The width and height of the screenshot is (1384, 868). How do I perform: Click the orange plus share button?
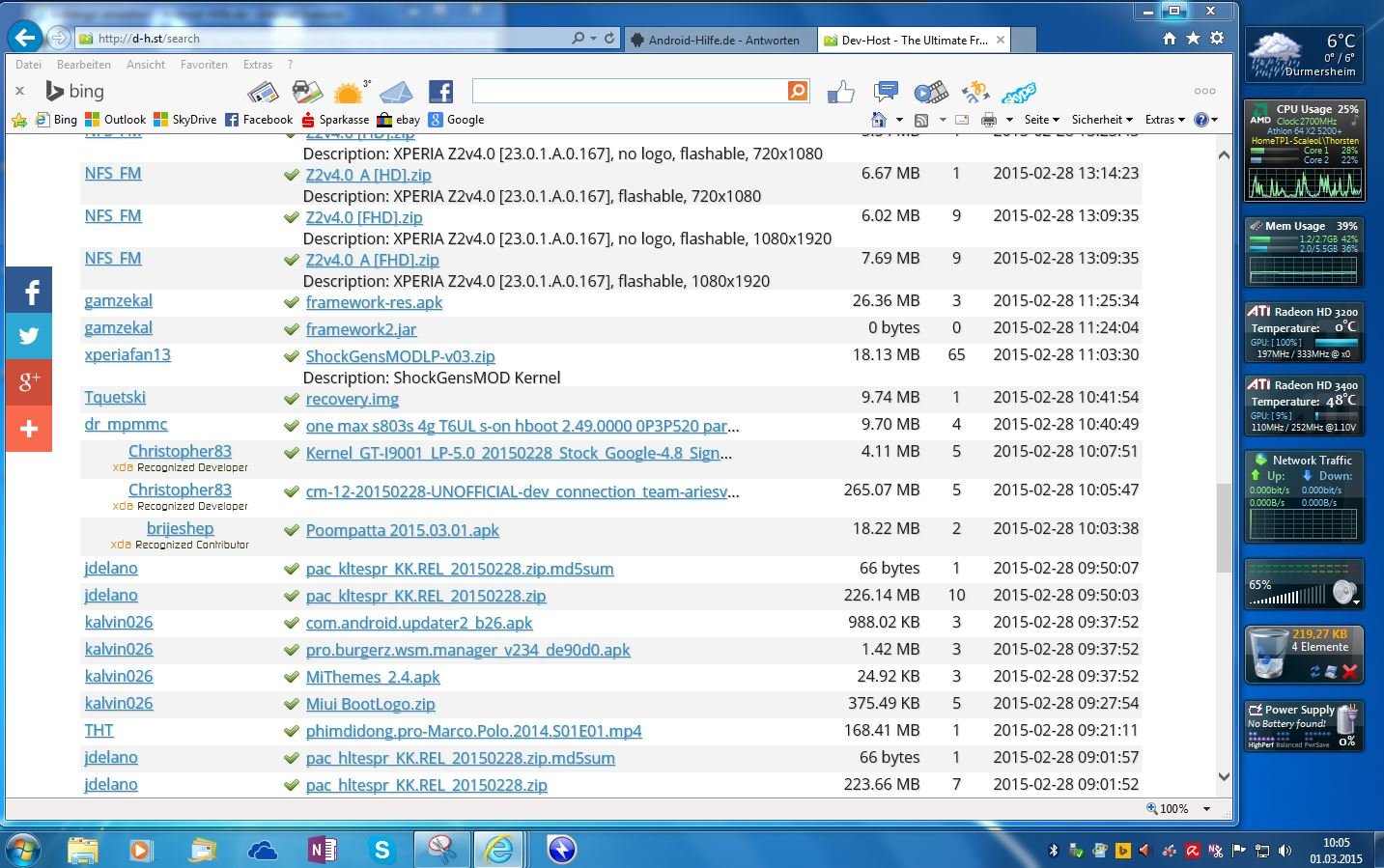tap(29, 428)
